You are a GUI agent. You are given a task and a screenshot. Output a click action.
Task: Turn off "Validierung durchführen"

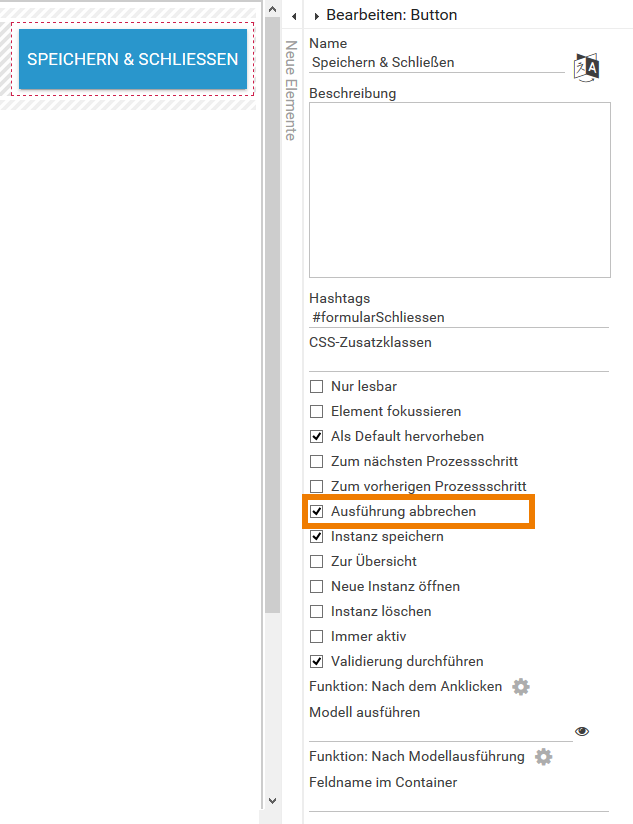(316, 661)
